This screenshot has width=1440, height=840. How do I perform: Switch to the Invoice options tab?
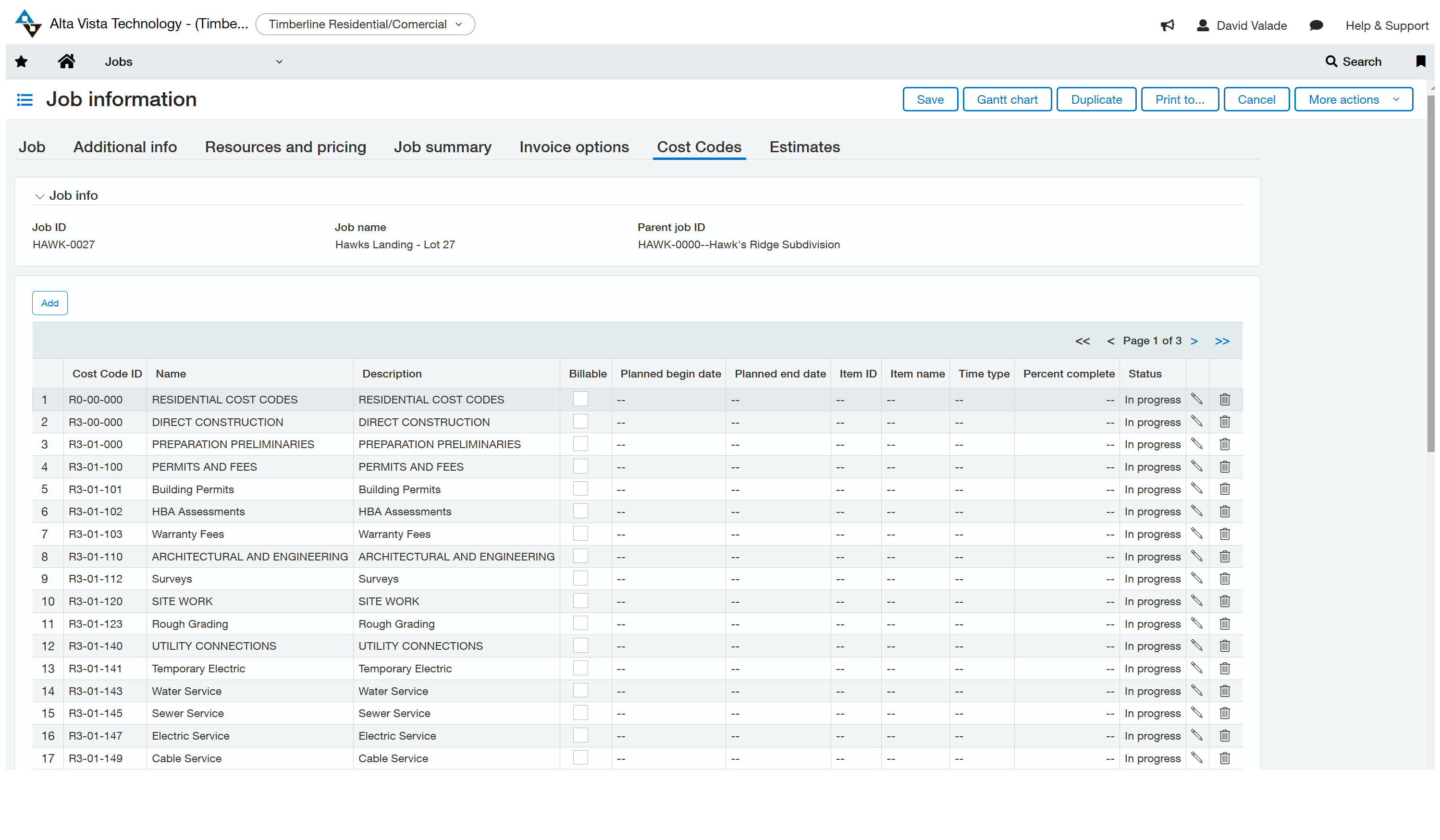click(x=574, y=147)
